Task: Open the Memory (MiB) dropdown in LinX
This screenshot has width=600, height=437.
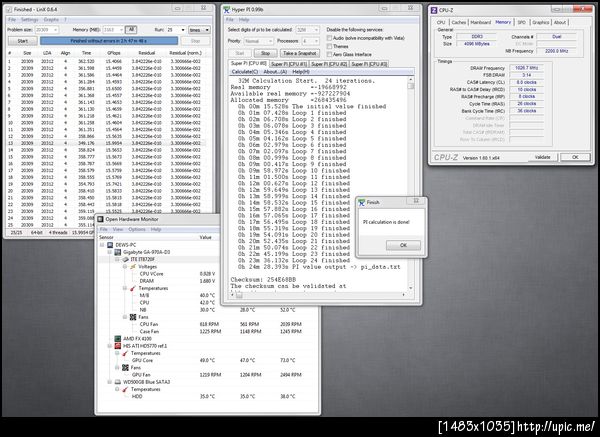Action: pyautogui.click(x=113, y=30)
